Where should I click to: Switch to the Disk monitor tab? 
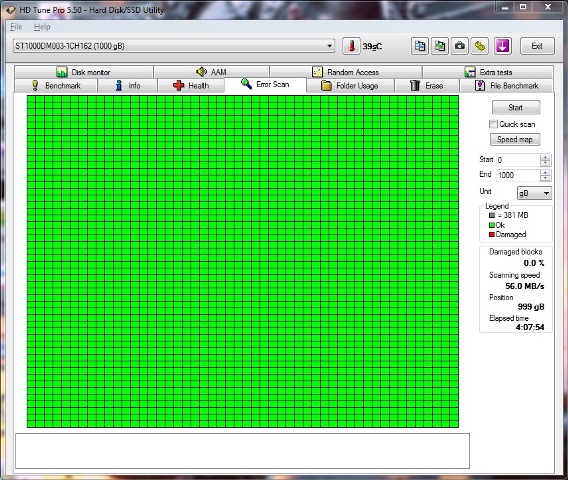(84, 72)
